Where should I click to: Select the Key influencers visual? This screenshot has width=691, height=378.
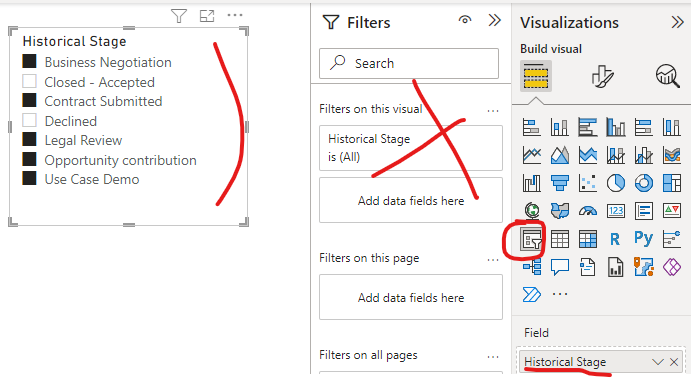pyautogui.click(x=672, y=239)
